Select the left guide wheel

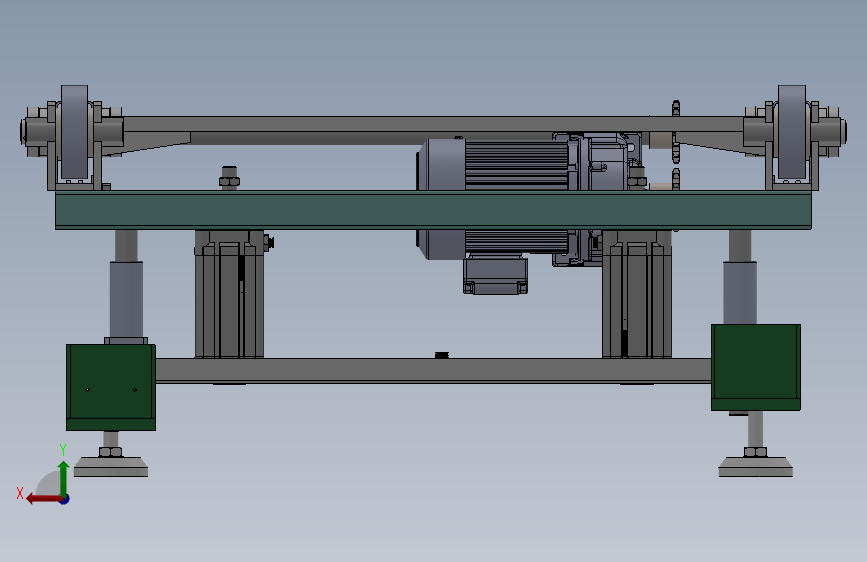pyautogui.click(x=74, y=132)
